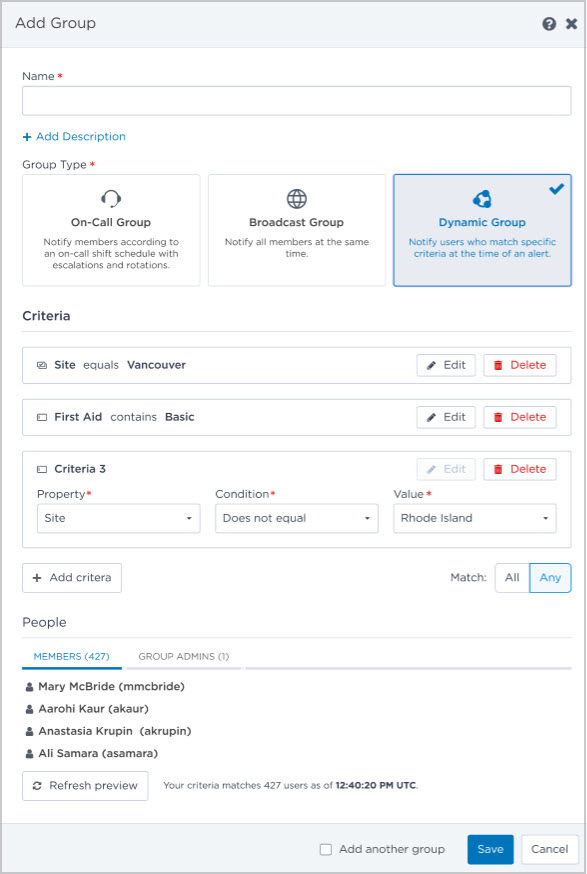
Task: Choose the Broadcast Group globe icon
Action: pyautogui.click(x=297, y=198)
